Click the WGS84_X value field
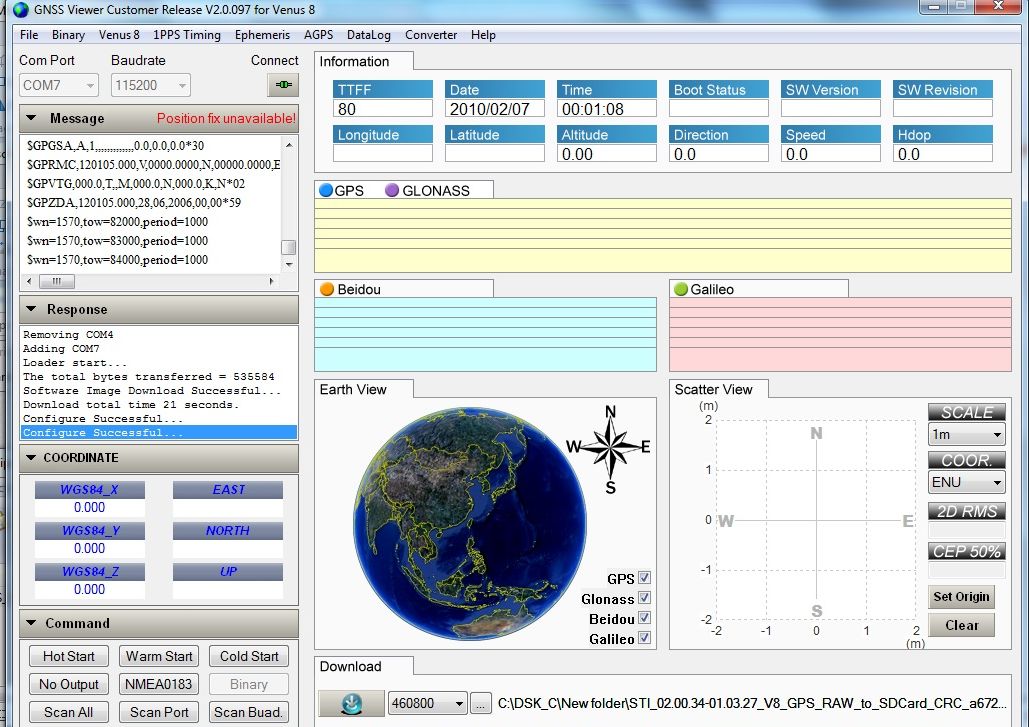The width and height of the screenshot is (1029, 727). (x=89, y=507)
